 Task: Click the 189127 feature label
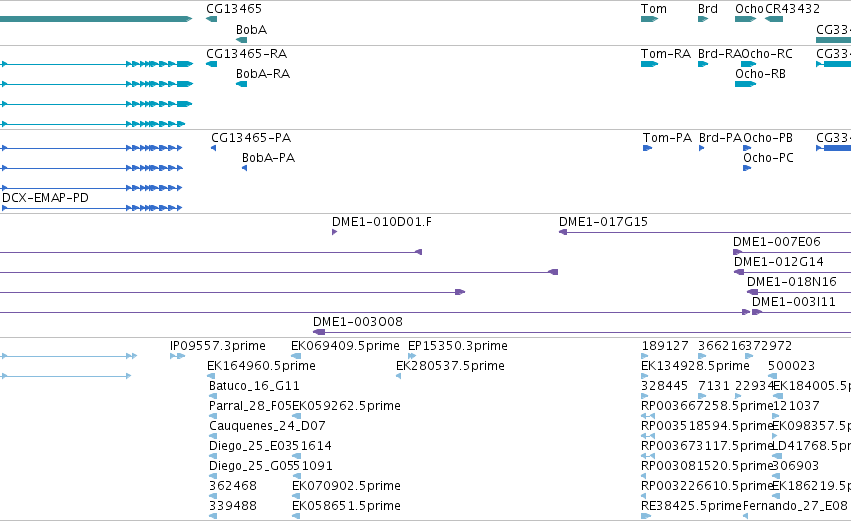pos(665,346)
